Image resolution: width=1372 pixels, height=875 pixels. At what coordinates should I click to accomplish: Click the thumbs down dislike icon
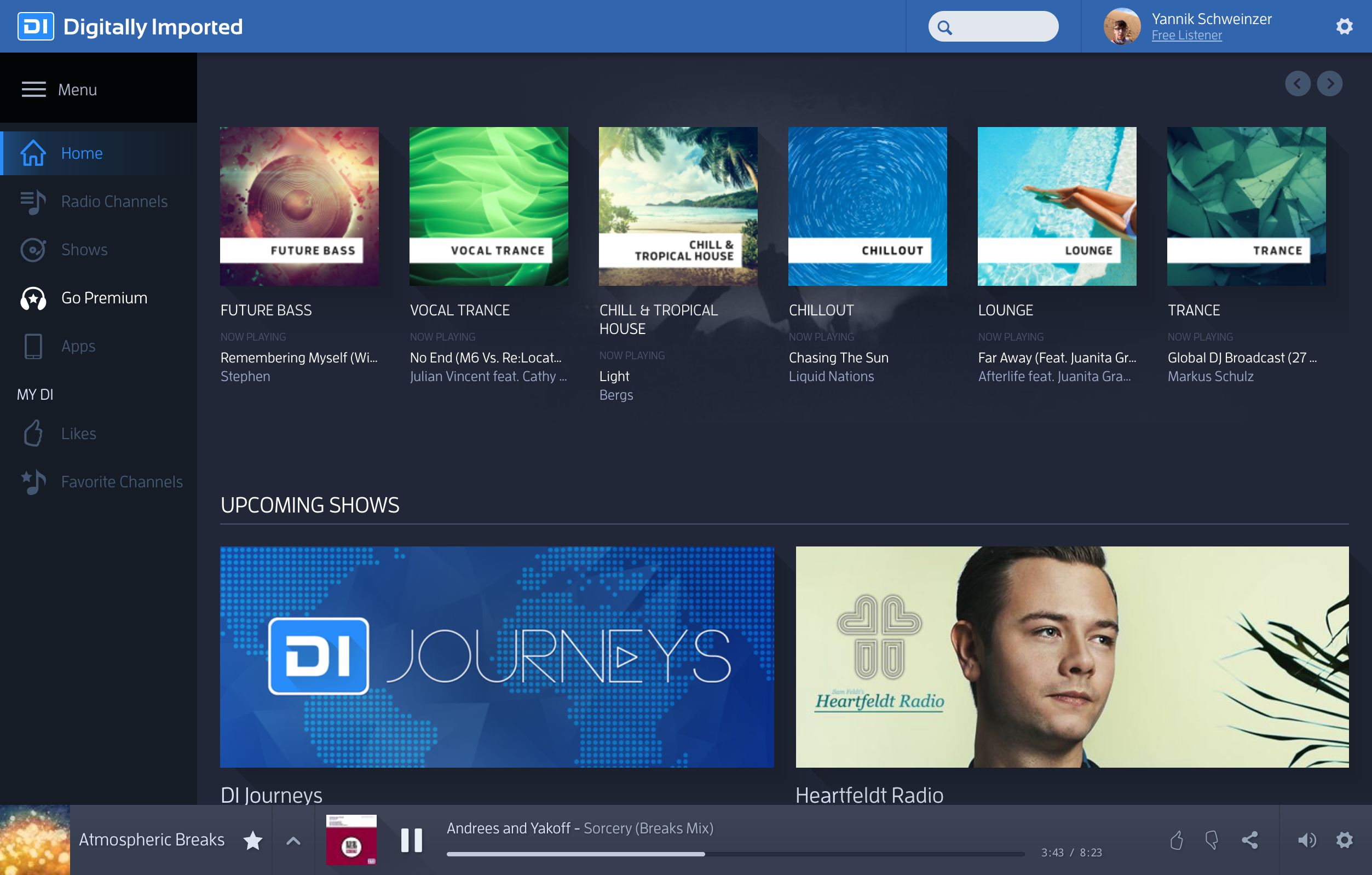[x=1212, y=839]
